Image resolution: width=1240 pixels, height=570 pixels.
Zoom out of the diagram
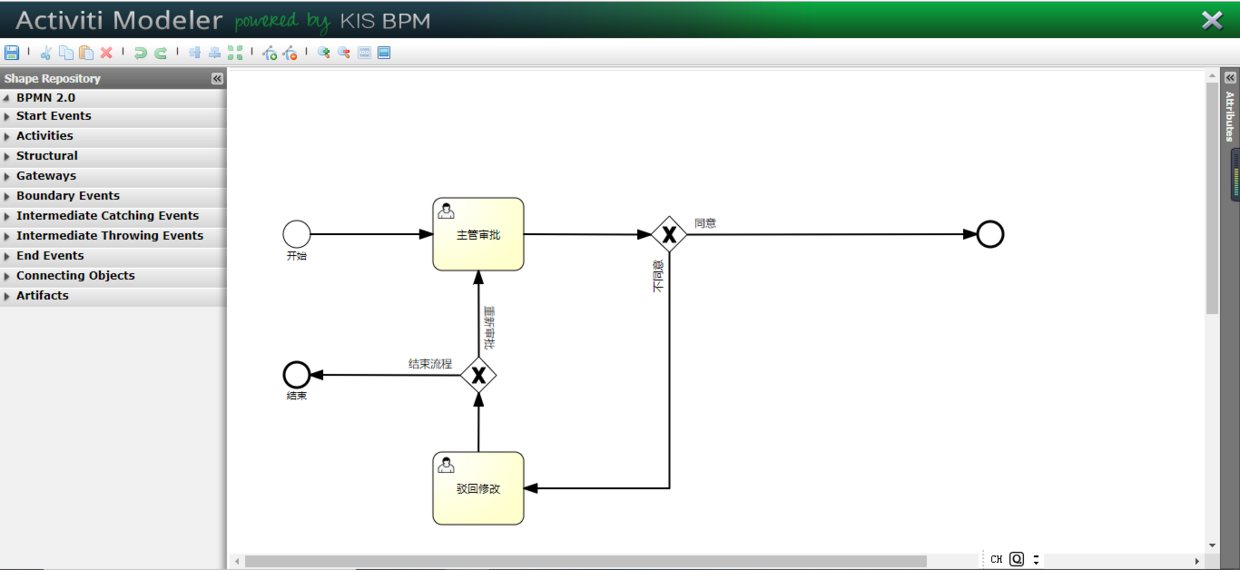344,53
